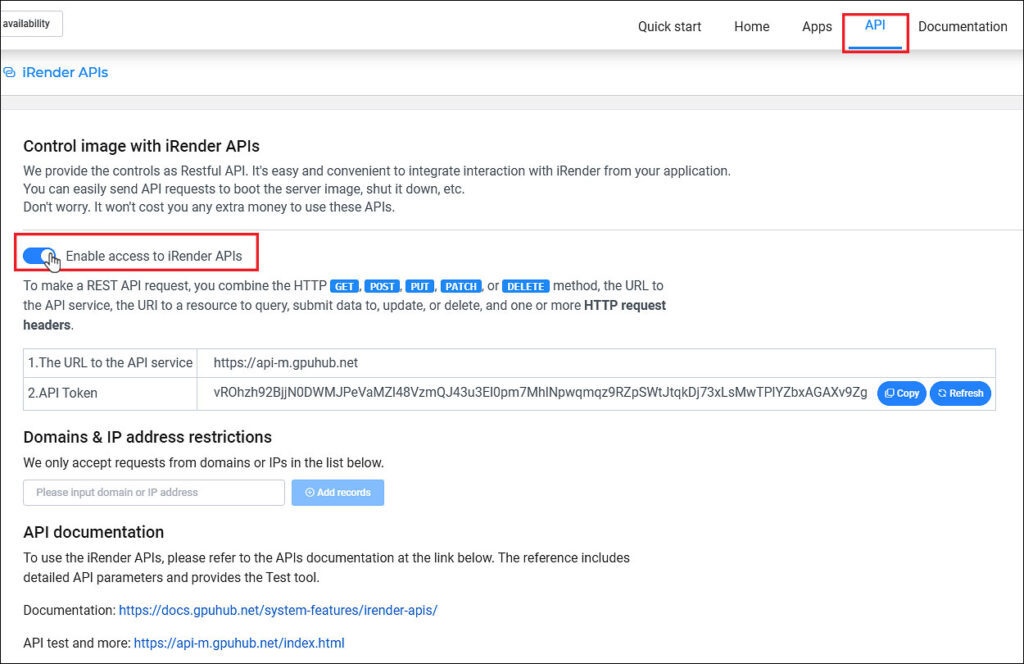1024x664 pixels.
Task: Select the API tab
Action: (x=875, y=25)
